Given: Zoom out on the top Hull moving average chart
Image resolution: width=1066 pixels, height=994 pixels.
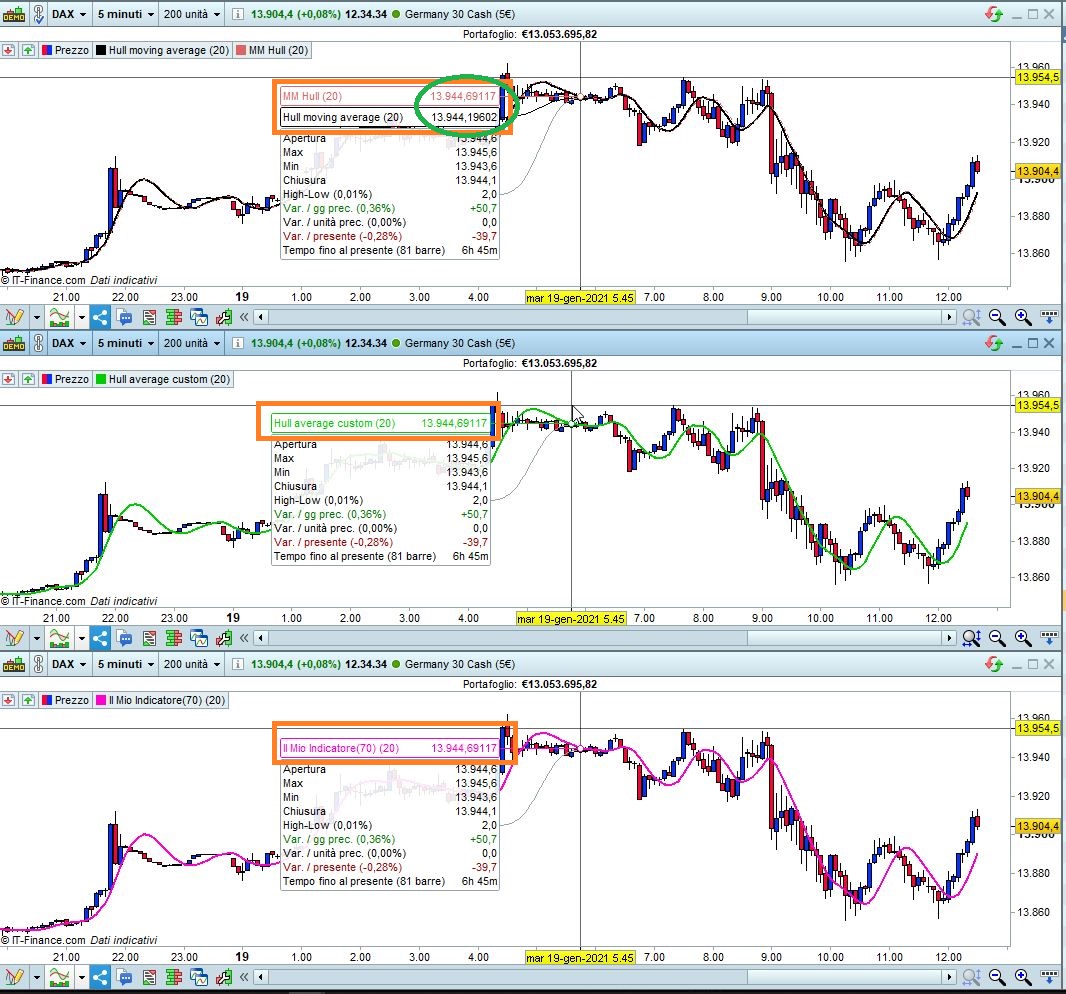Looking at the screenshot, I should (997, 317).
